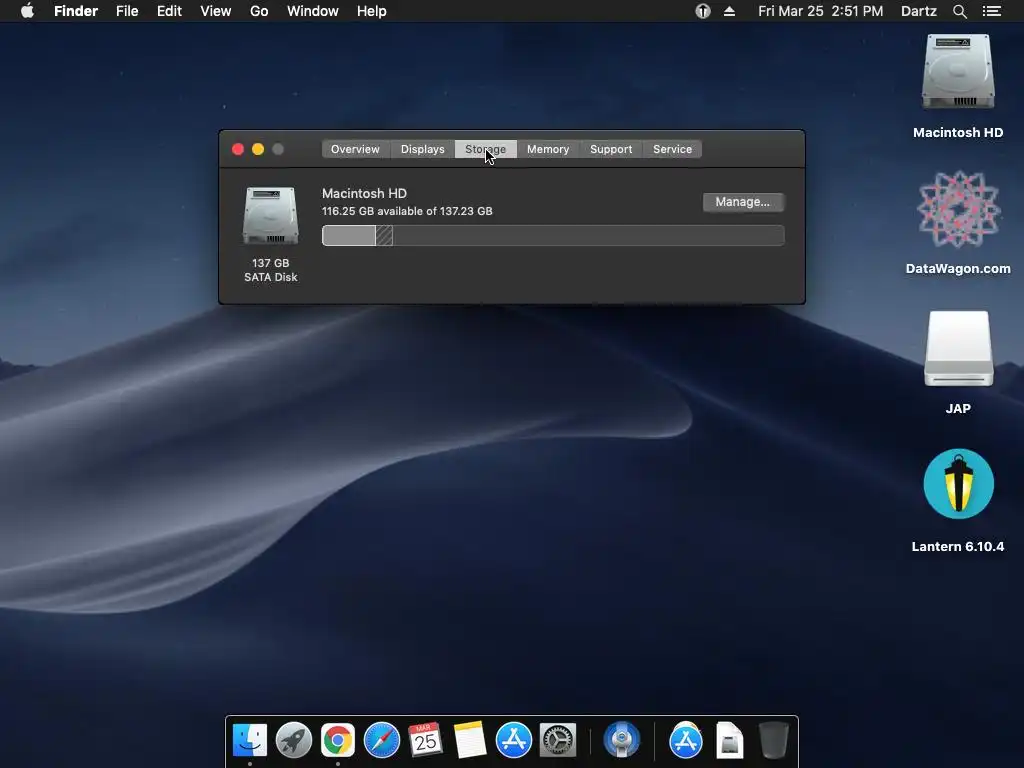The image size is (1024, 768).
Task: Close the About This Mac window
Action: click(x=238, y=149)
